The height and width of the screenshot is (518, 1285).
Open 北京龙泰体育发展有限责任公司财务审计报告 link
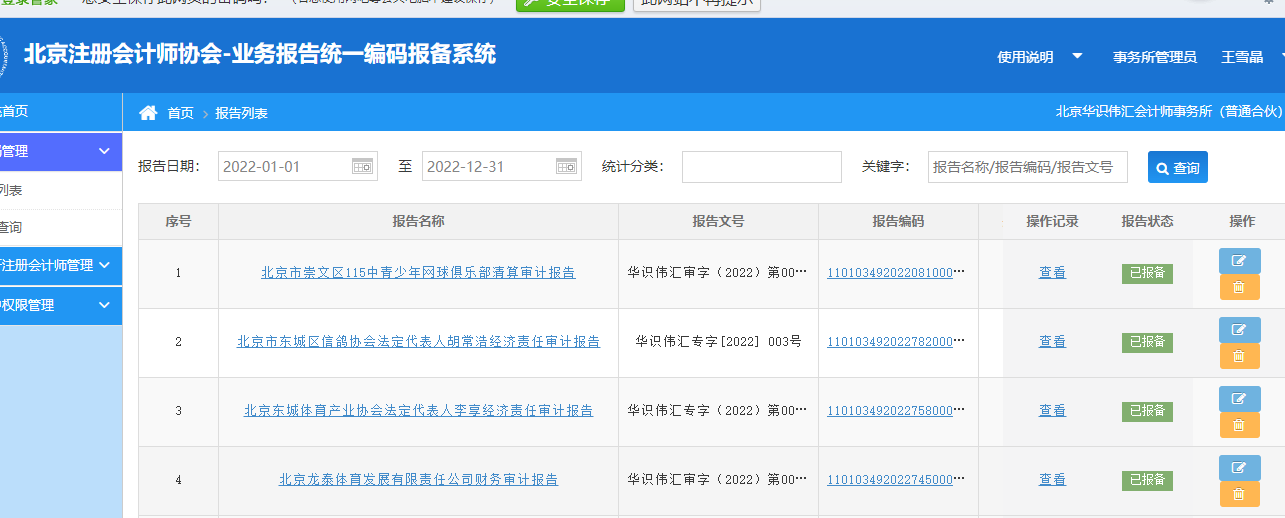click(x=418, y=480)
